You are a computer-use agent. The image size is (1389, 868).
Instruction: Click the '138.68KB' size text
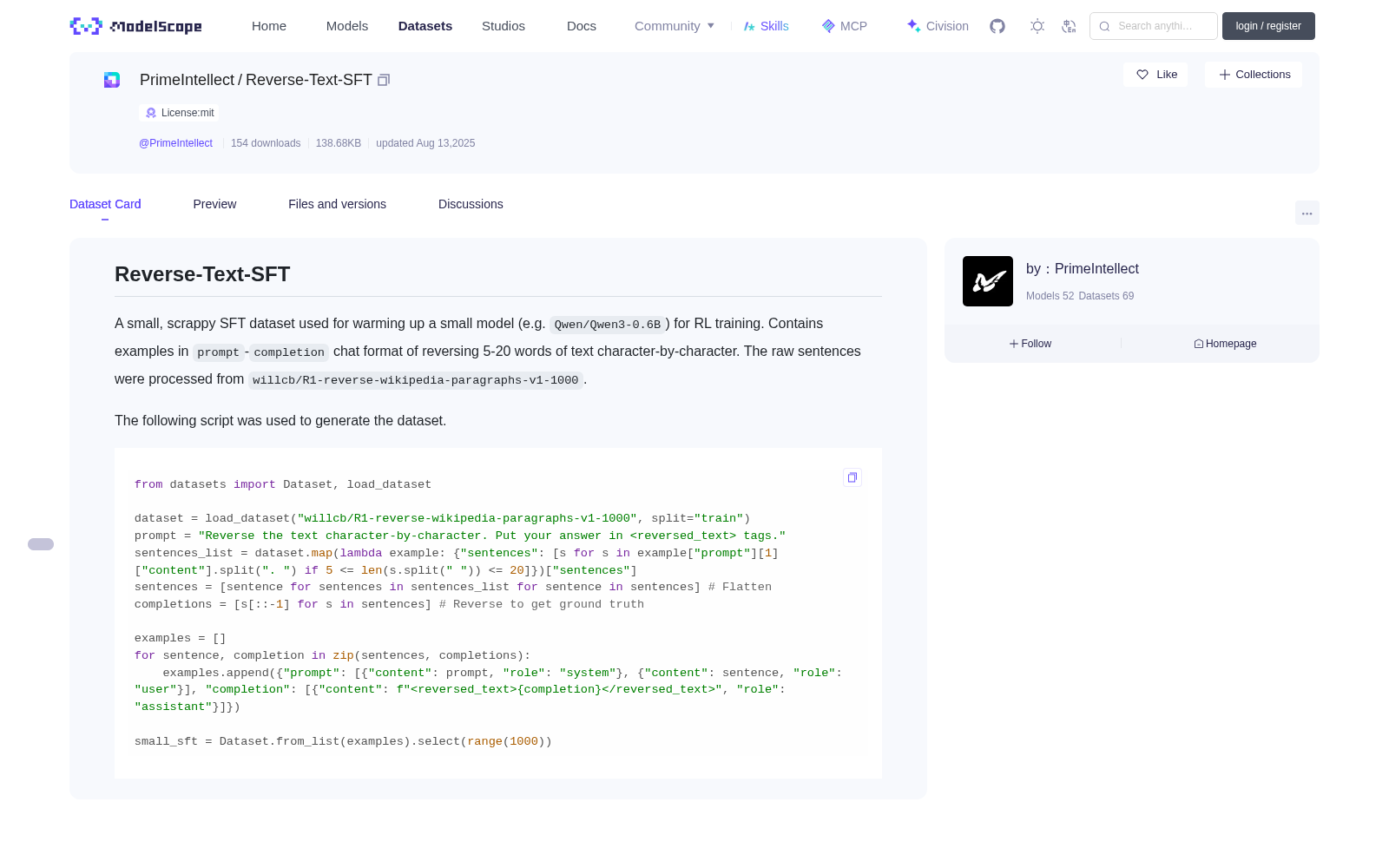coord(339,143)
